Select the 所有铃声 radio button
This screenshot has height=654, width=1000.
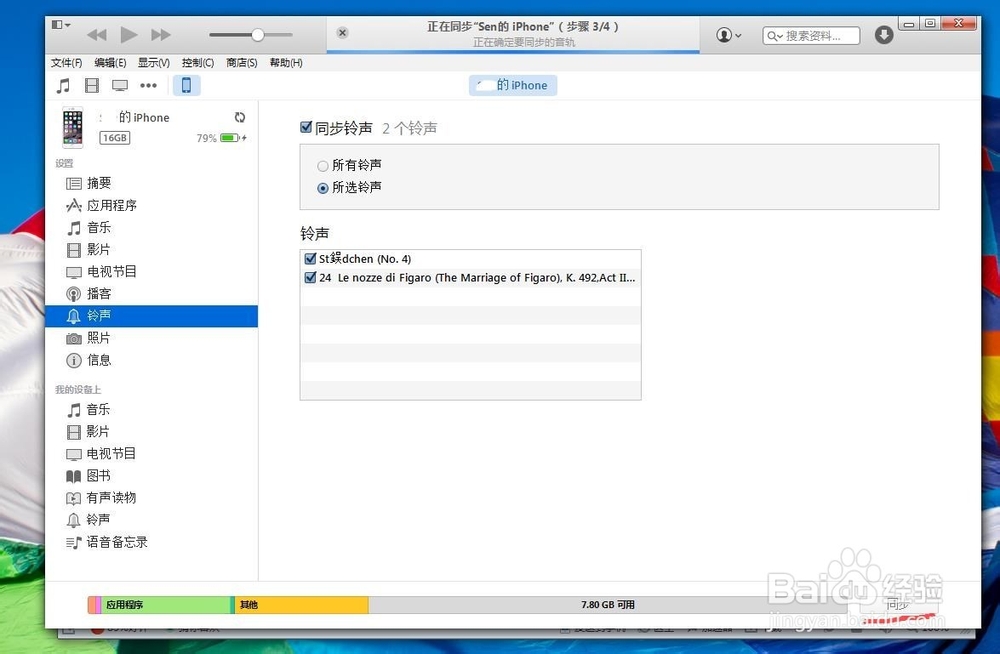pos(323,166)
